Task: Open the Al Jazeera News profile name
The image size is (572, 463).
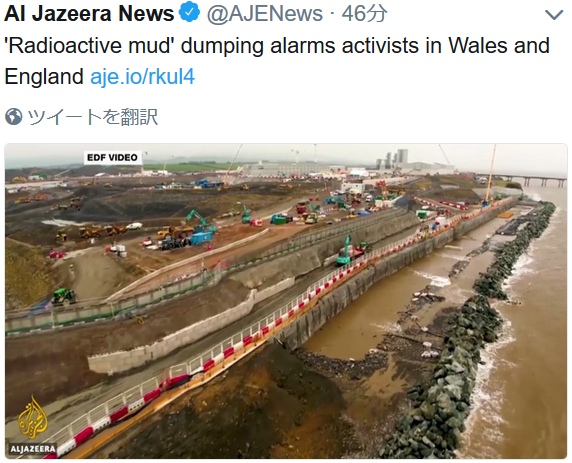Action: [89, 13]
